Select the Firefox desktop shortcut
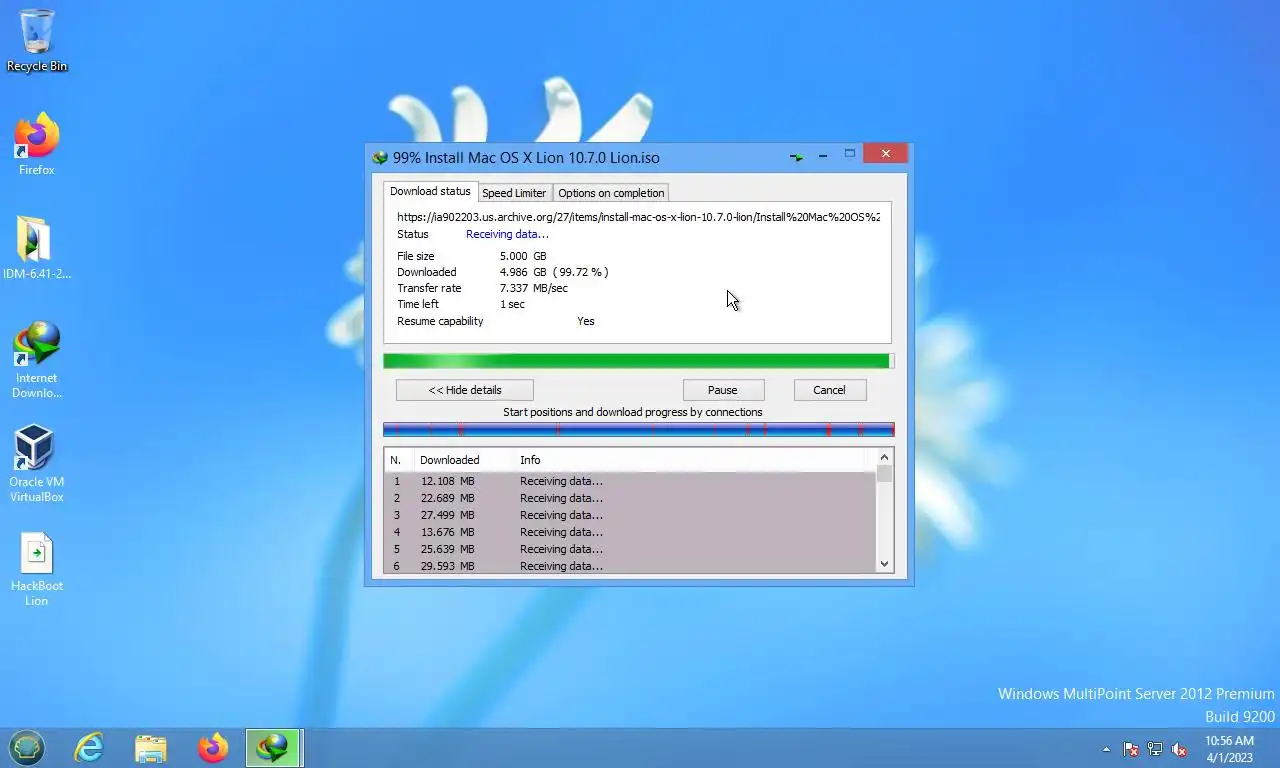This screenshot has height=768, width=1280. click(x=37, y=145)
